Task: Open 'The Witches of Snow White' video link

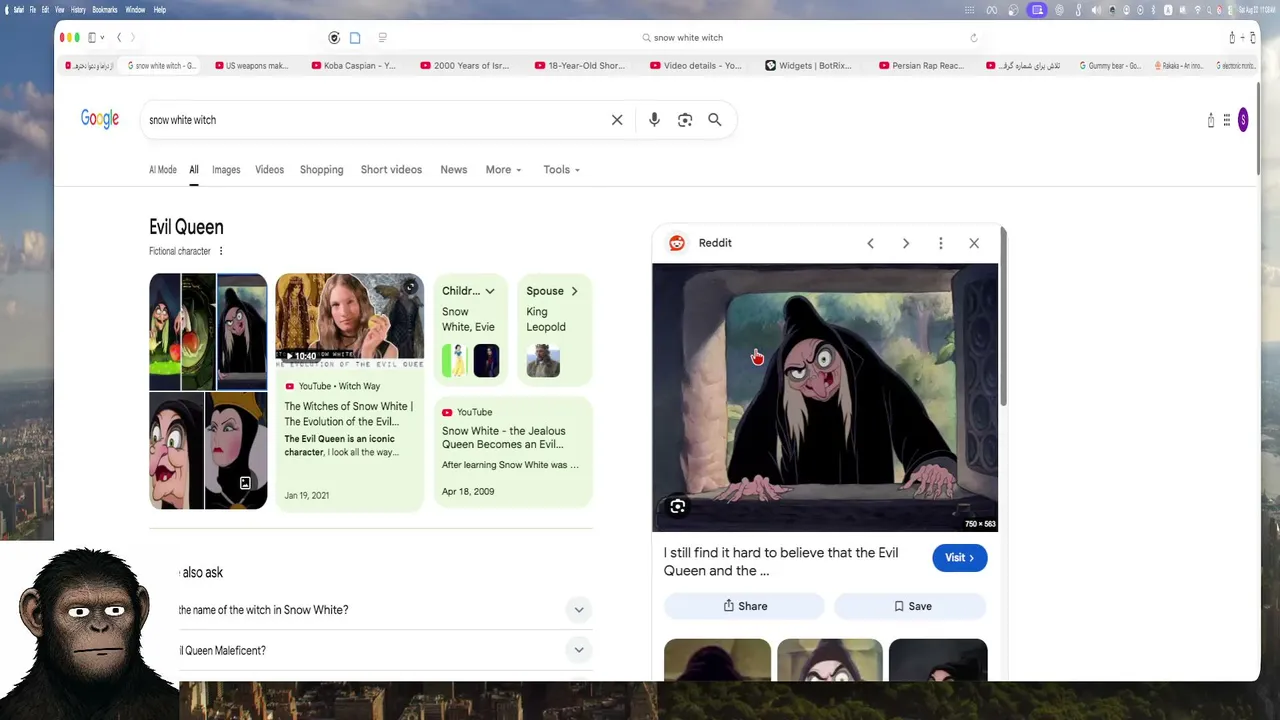Action: 349,414
